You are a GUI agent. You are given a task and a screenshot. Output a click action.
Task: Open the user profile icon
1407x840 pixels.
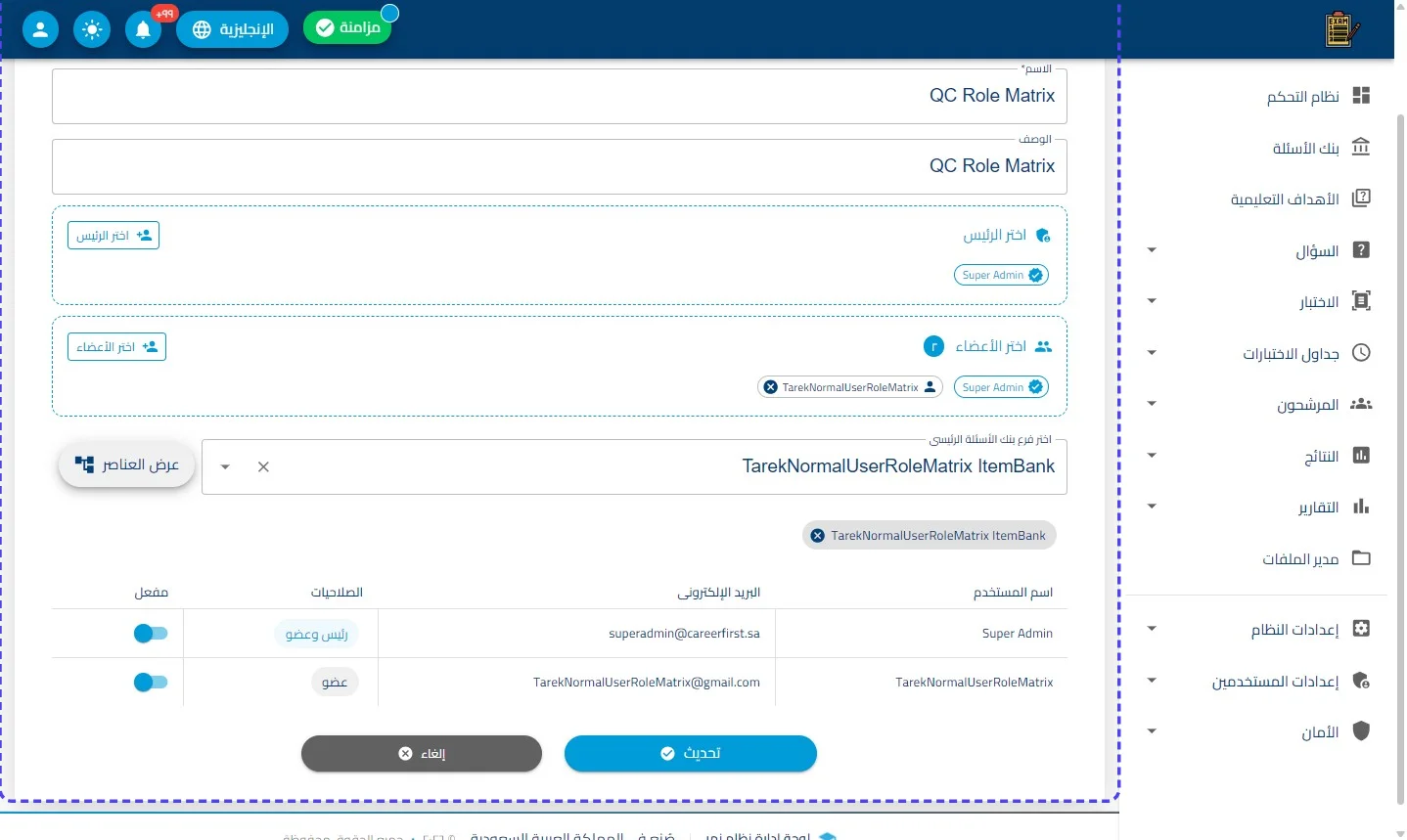[40, 29]
